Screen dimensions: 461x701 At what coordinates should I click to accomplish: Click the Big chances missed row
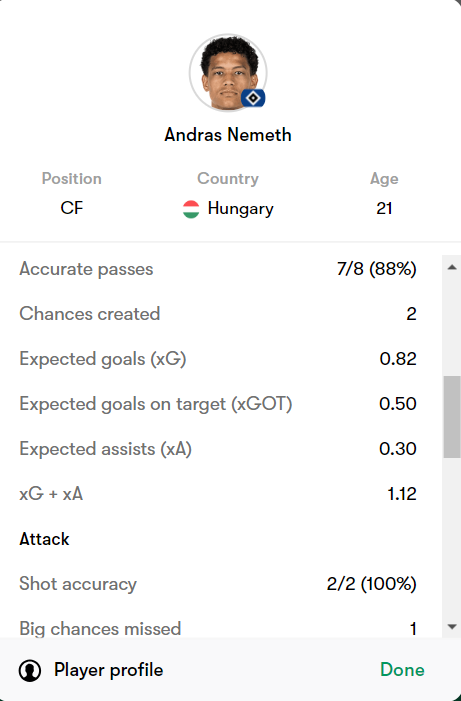(218, 628)
